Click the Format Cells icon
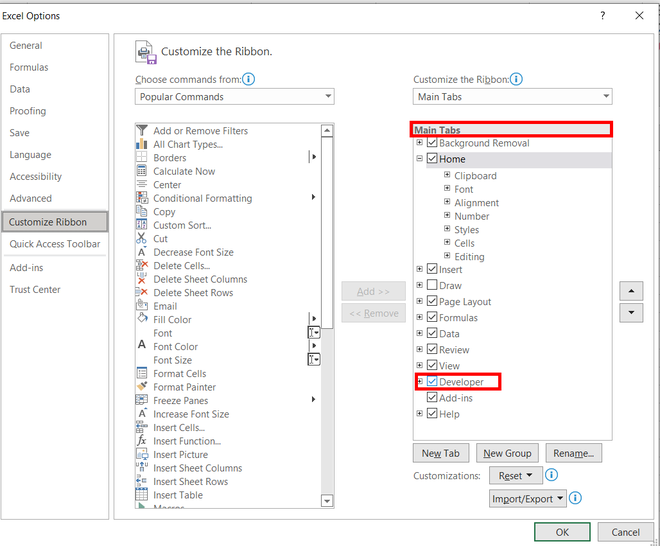This screenshot has height=546, width=660. tap(142, 373)
